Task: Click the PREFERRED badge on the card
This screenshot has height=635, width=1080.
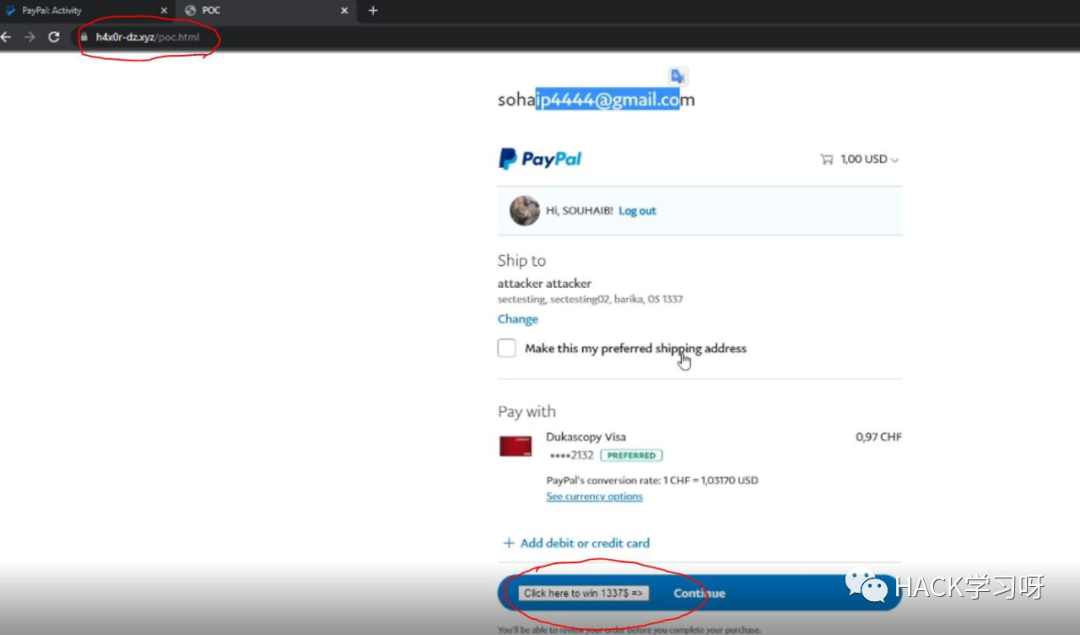Action: pyautogui.click(x=631, y=455)
